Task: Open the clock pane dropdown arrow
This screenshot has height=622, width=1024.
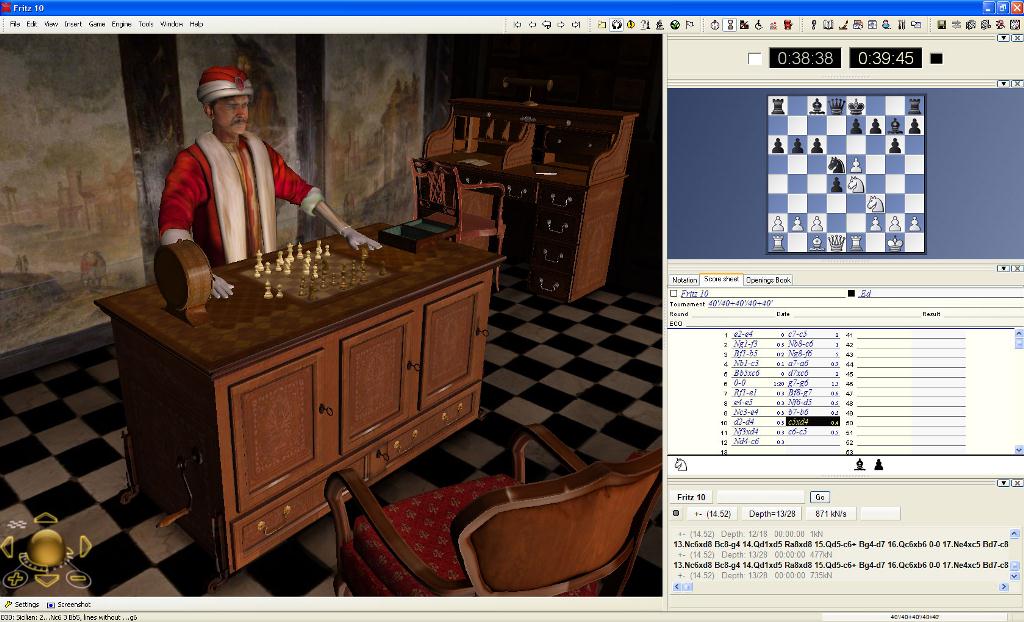Action: click(x=1003, y=37)
